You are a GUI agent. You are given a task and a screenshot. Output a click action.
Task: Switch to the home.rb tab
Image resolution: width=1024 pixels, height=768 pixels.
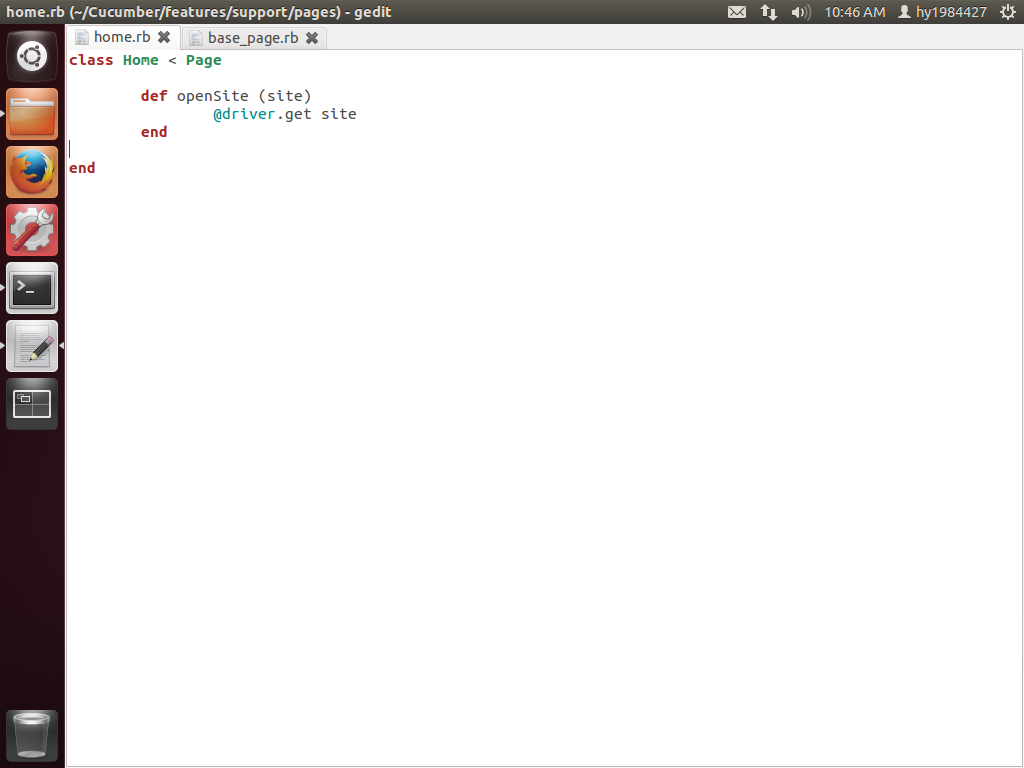(122, 37)
